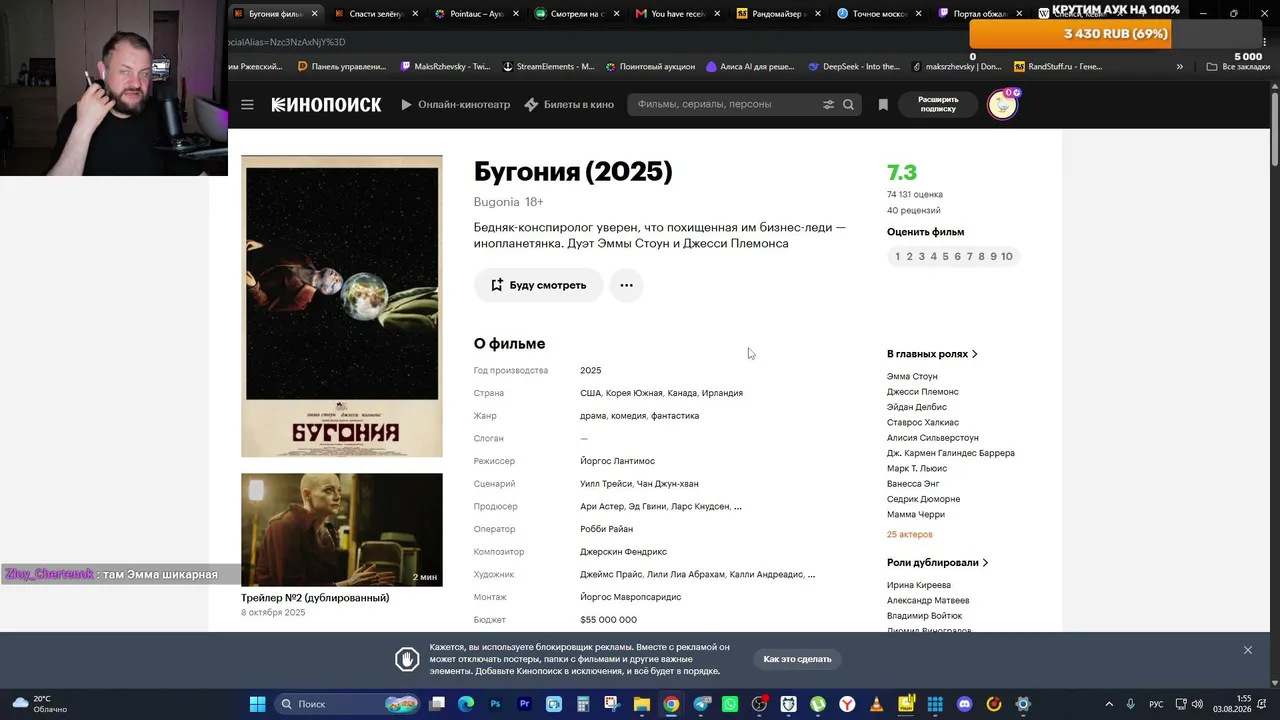This screenshot has width=1280, height=720.
Task: Open Поинтовый аукцион bookmark
Action: (x=650, y=66)
